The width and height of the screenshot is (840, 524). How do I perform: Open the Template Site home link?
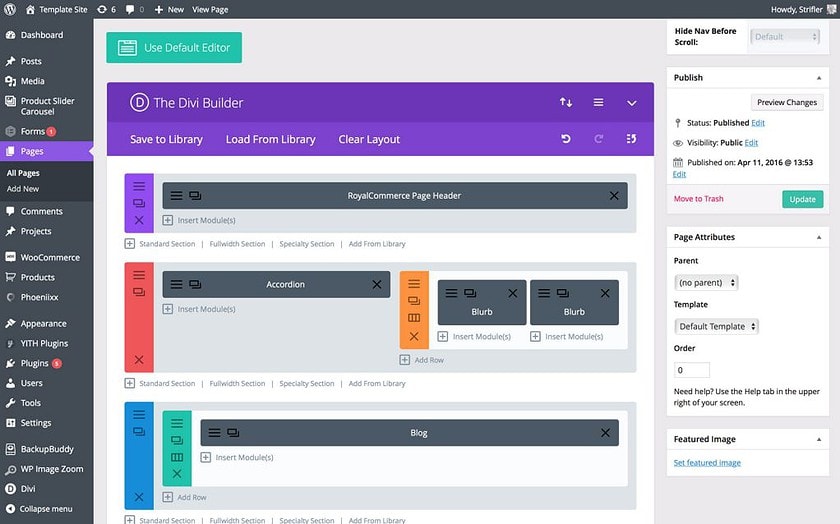pyautogui.click(x=56, y=9)
